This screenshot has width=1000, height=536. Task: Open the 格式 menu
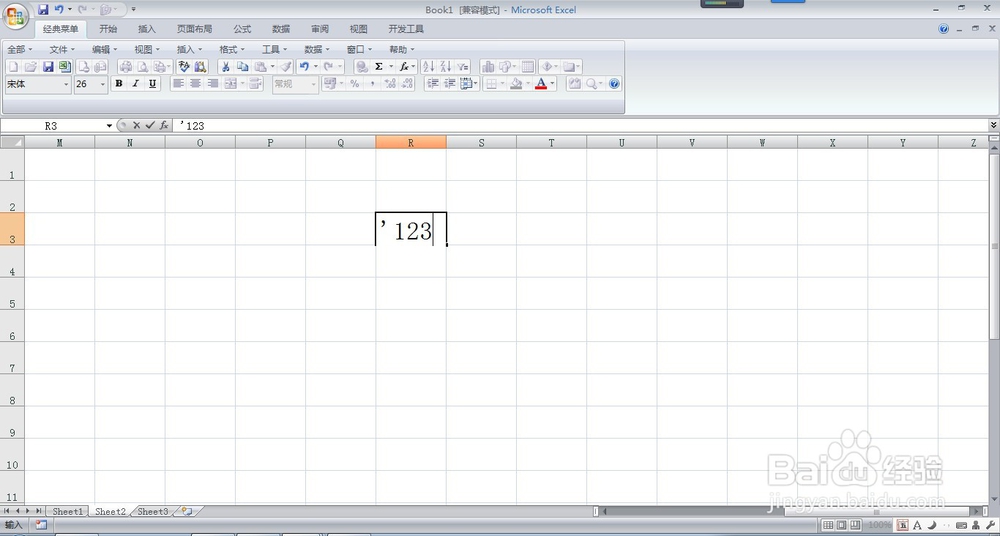[232, 49]
